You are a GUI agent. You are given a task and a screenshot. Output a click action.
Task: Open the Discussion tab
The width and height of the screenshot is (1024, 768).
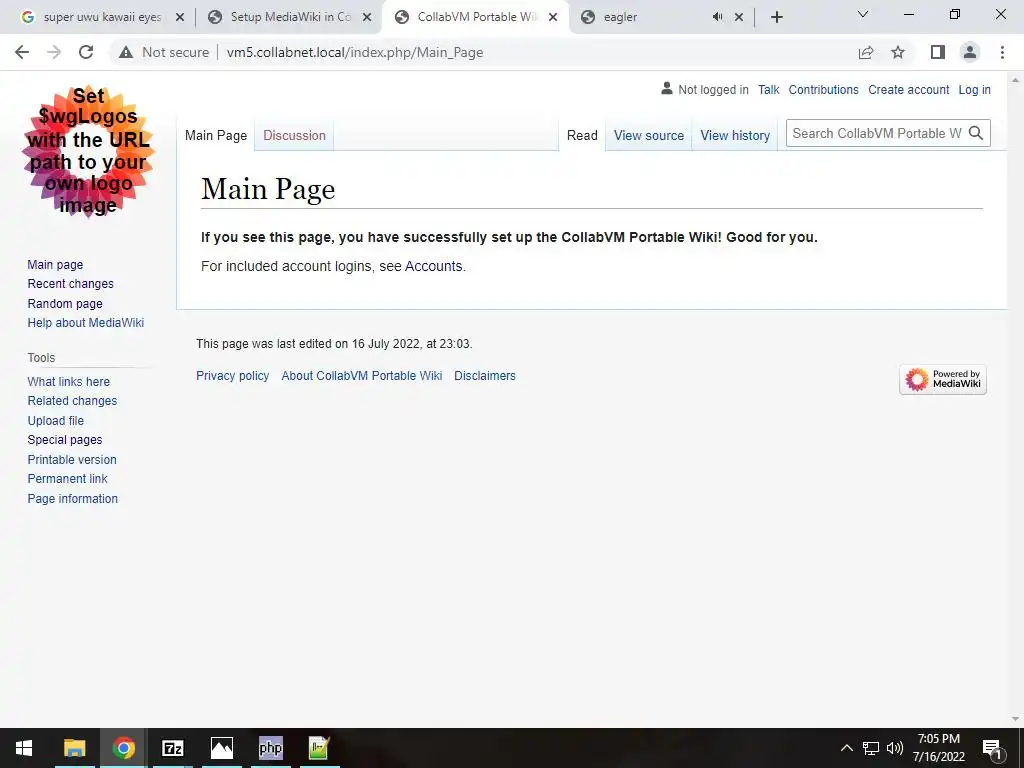click(294, 135)
